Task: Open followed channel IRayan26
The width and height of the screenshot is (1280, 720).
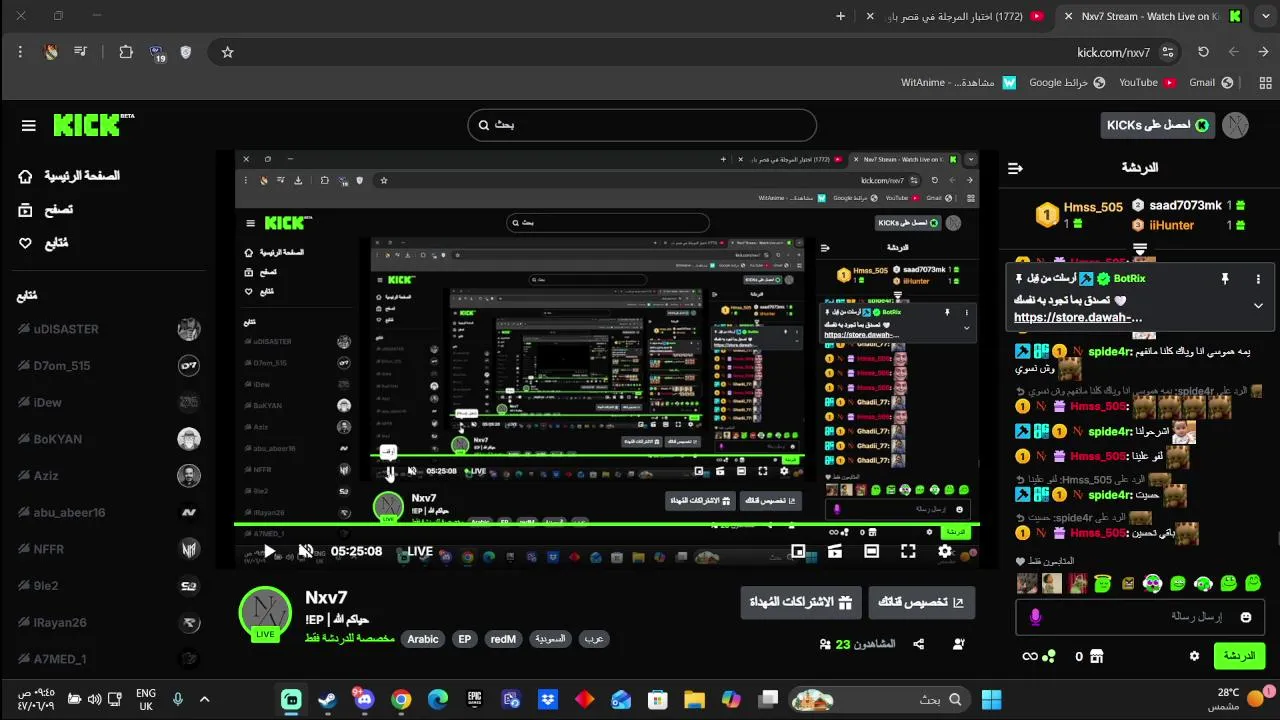Action: pyautogui.click(x=109, y=622)
